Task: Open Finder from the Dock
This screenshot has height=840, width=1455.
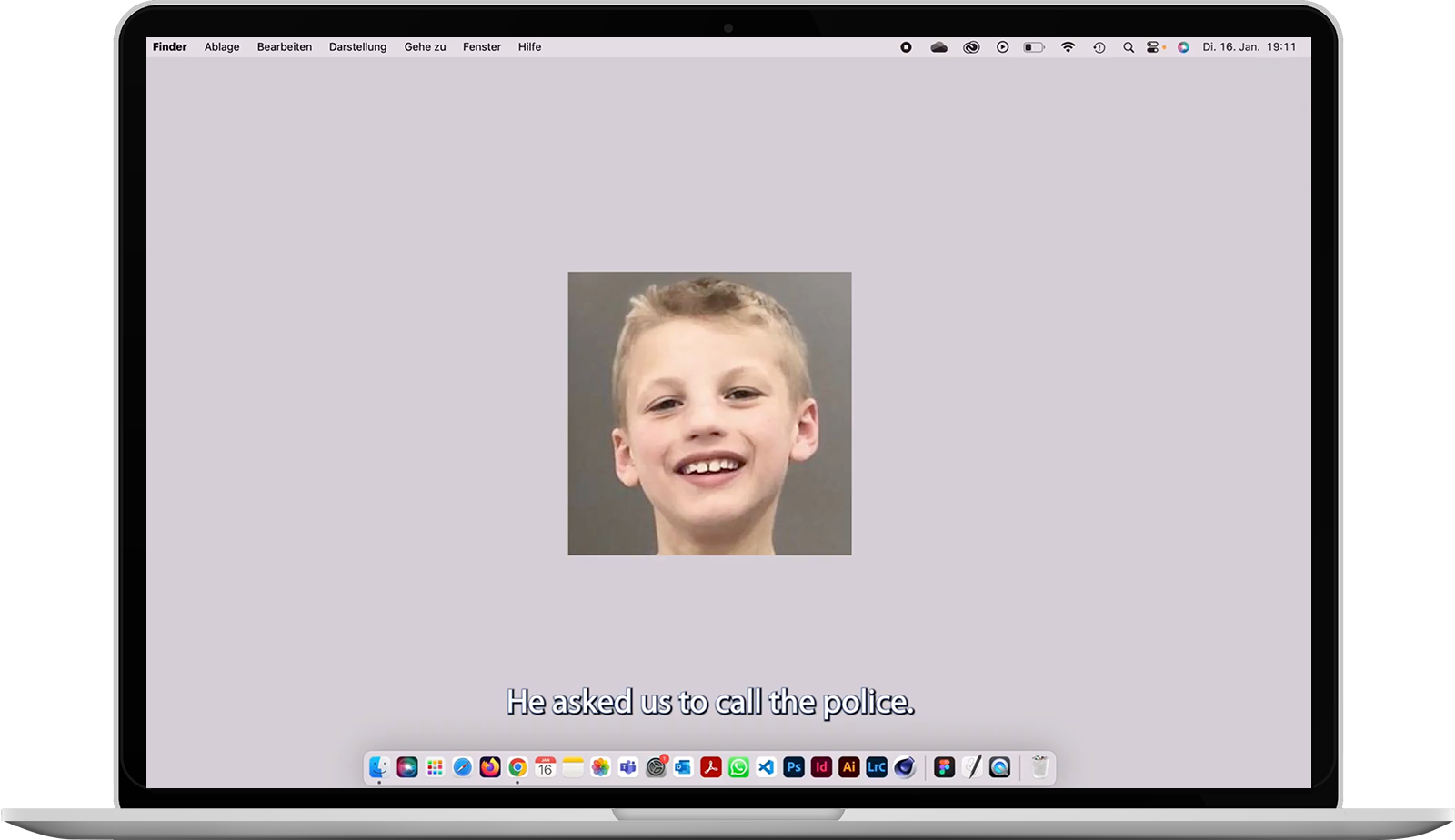Action: click(379, 767)
